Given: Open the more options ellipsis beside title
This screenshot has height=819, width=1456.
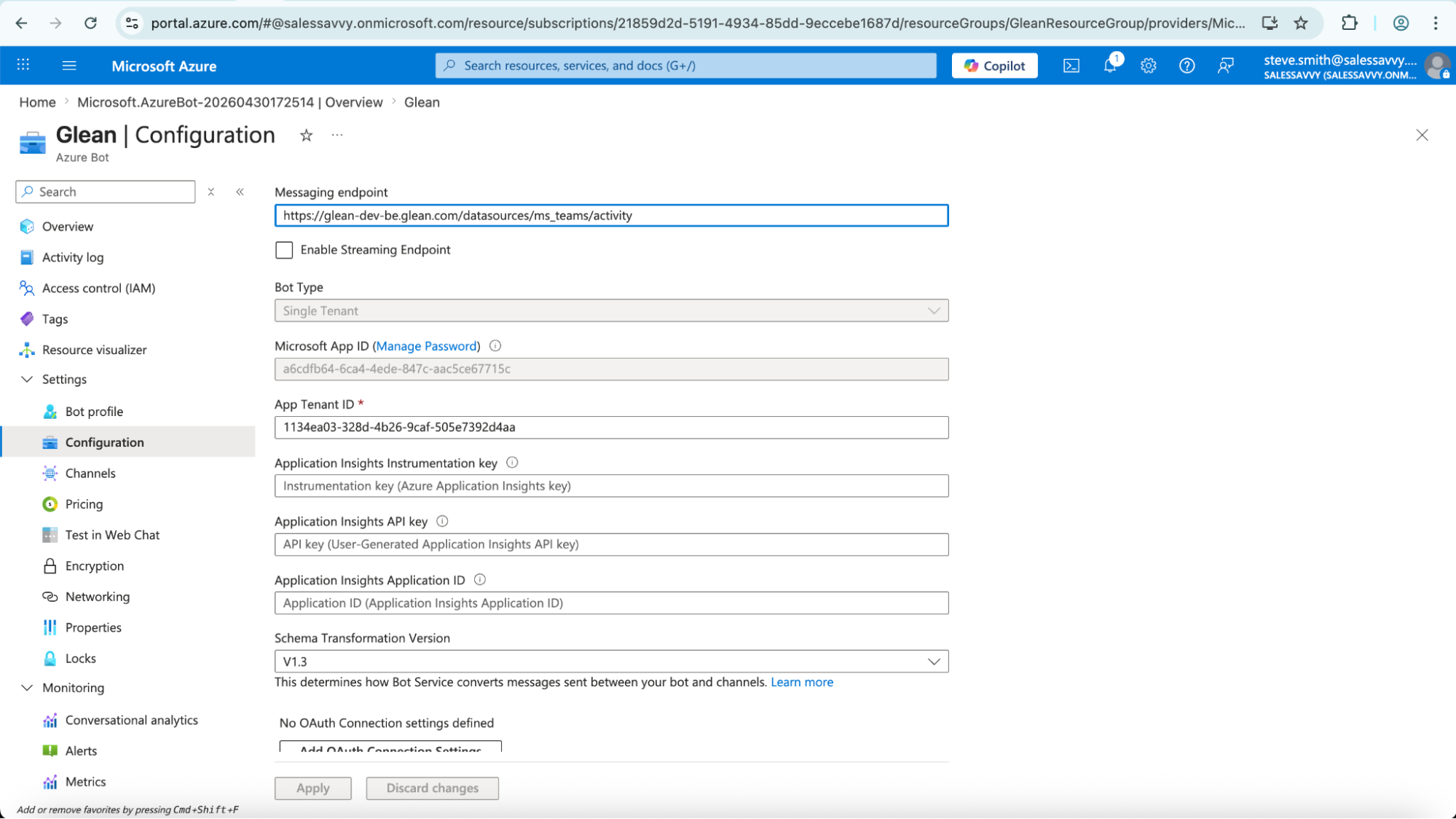Looking at the screenshot, I should coord(337,136).
